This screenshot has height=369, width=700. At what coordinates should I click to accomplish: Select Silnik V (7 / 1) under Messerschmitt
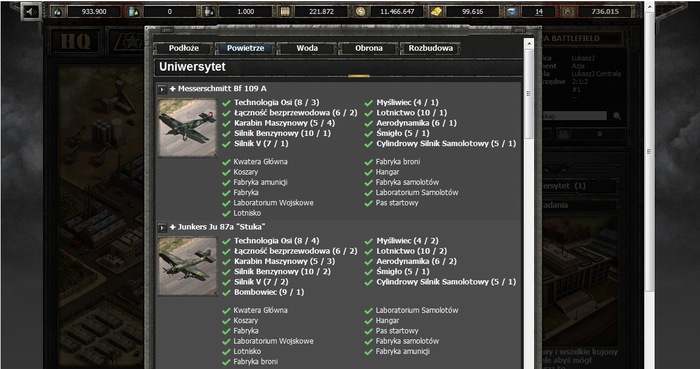coord(261,144)
